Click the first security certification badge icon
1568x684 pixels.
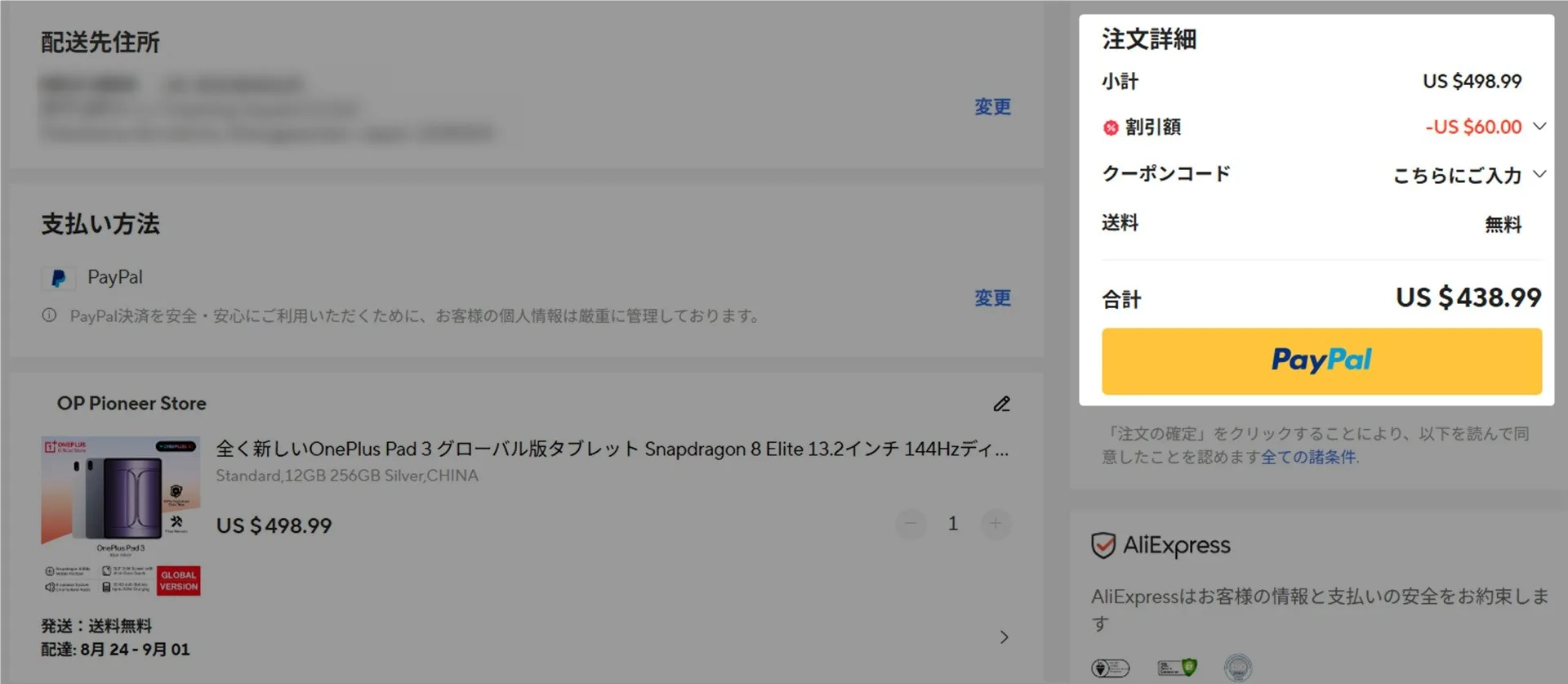click(x=1111, y=668)
